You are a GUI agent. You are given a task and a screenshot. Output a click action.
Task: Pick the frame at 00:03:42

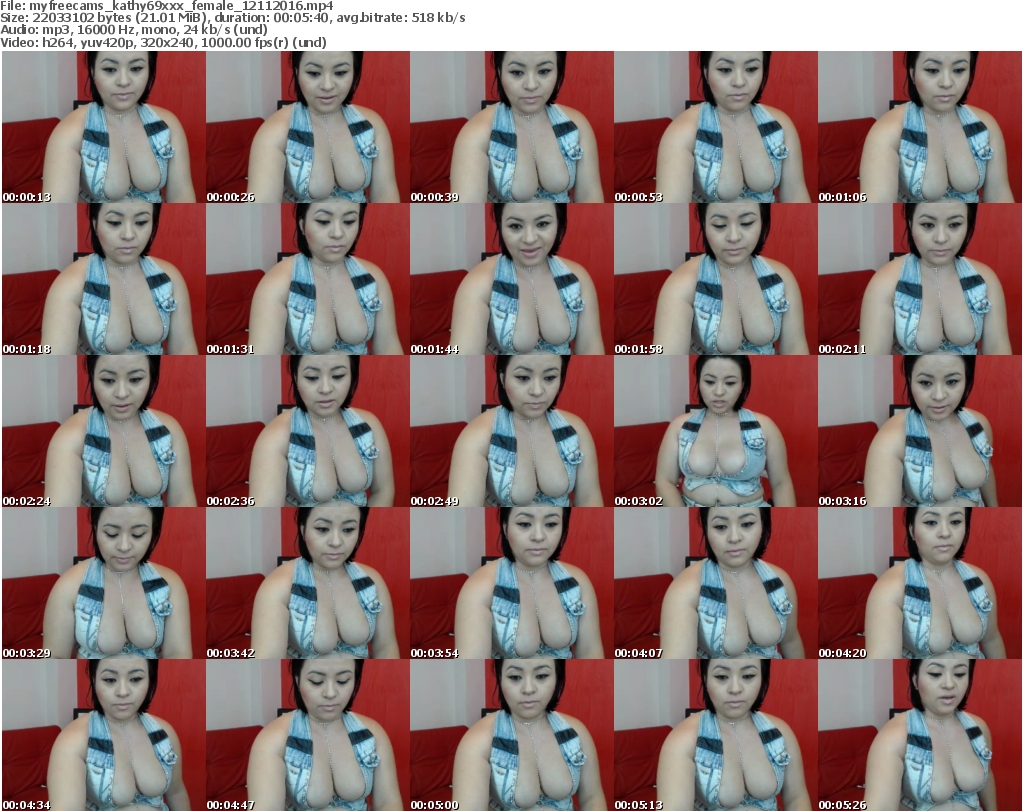tap(307, 583)
